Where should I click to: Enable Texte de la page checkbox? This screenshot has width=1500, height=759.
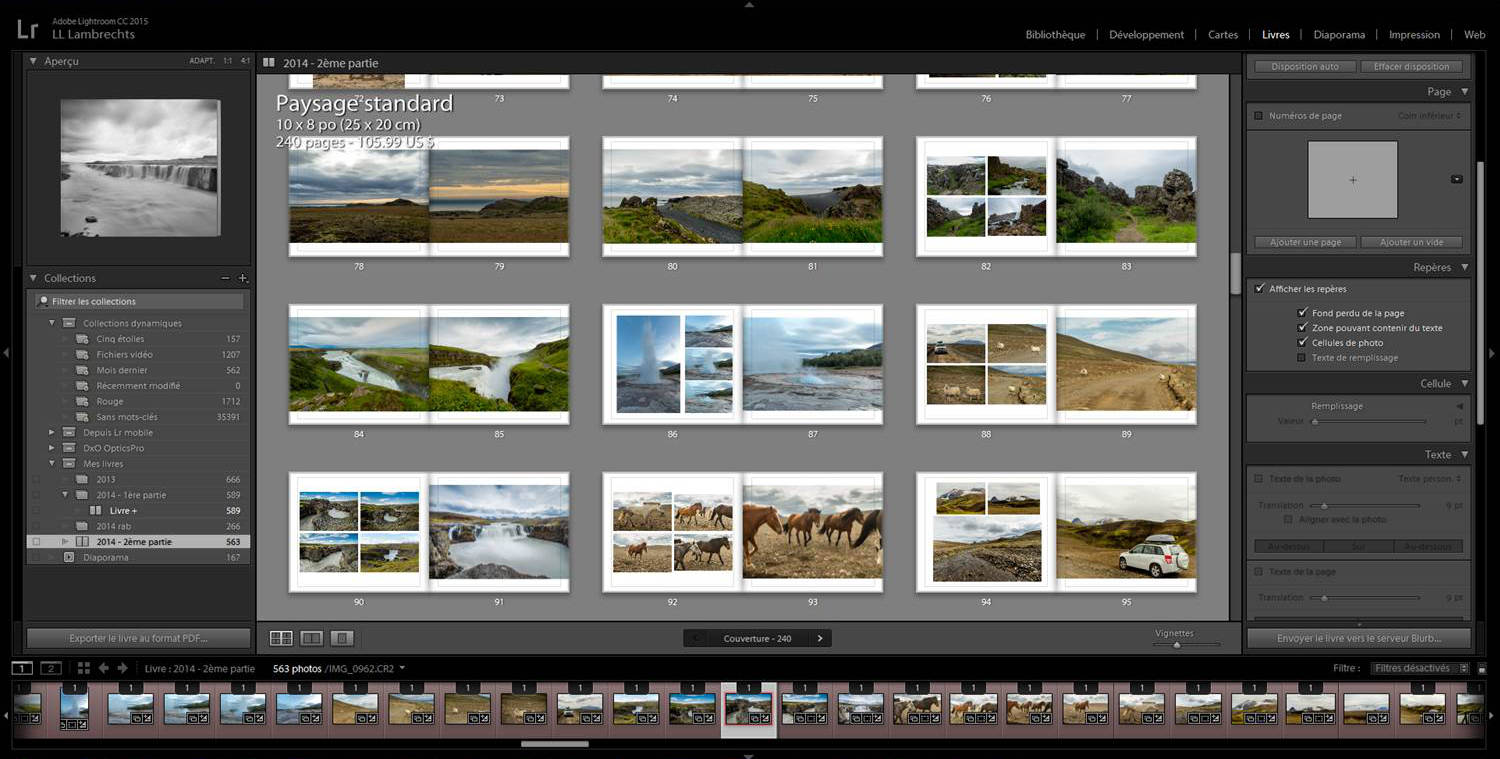click(1258, 572)
